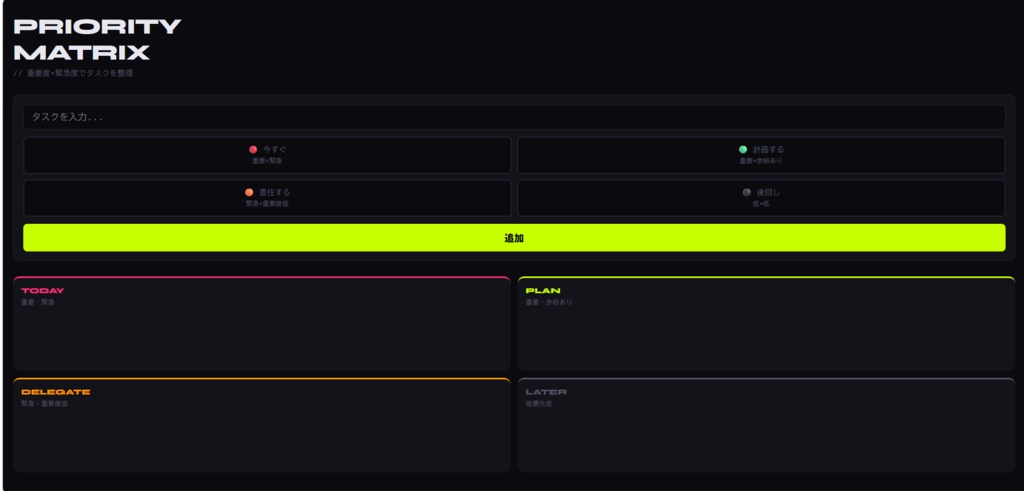1024x491 pixels.
Task: Click the PLAN quadrant heading
Action: point(543,291)
